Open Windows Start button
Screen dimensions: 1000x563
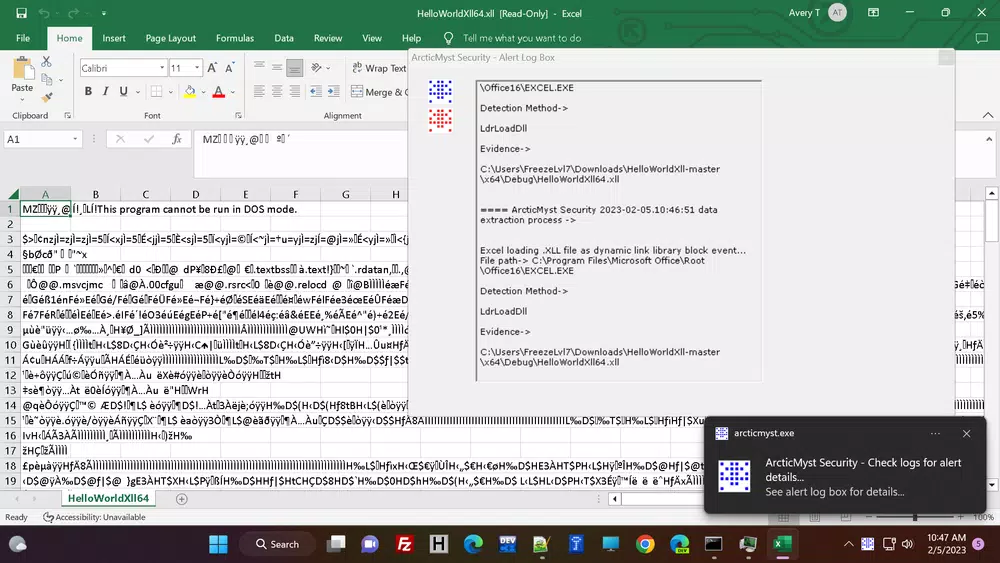click(218, 544)
